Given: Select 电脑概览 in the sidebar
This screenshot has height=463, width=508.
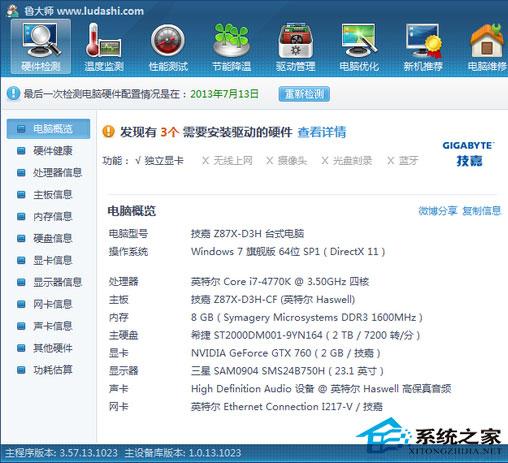Looking at the screenshot, I should 48,129.
